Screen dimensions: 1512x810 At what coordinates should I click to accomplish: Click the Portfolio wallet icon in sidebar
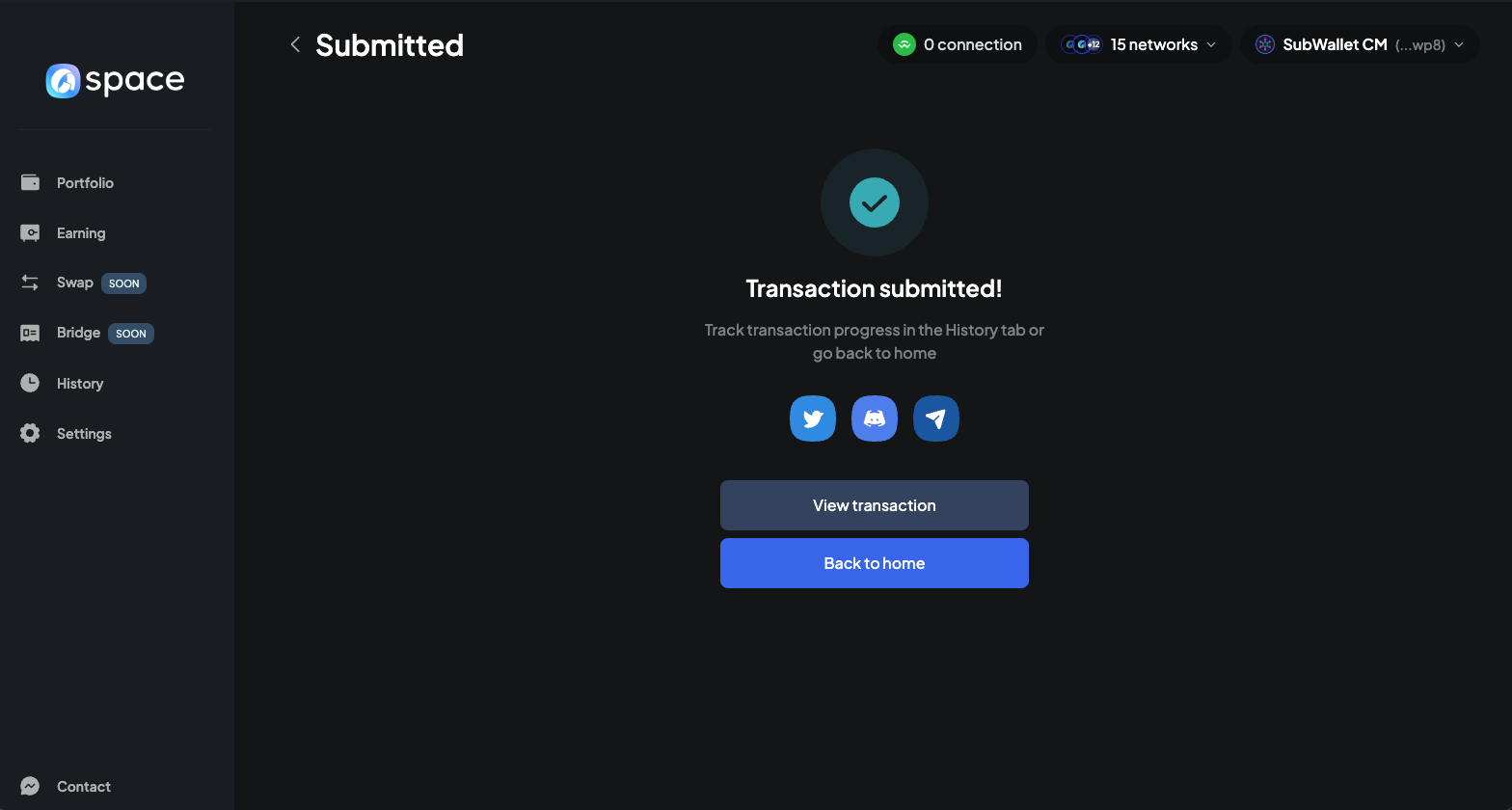31,182
